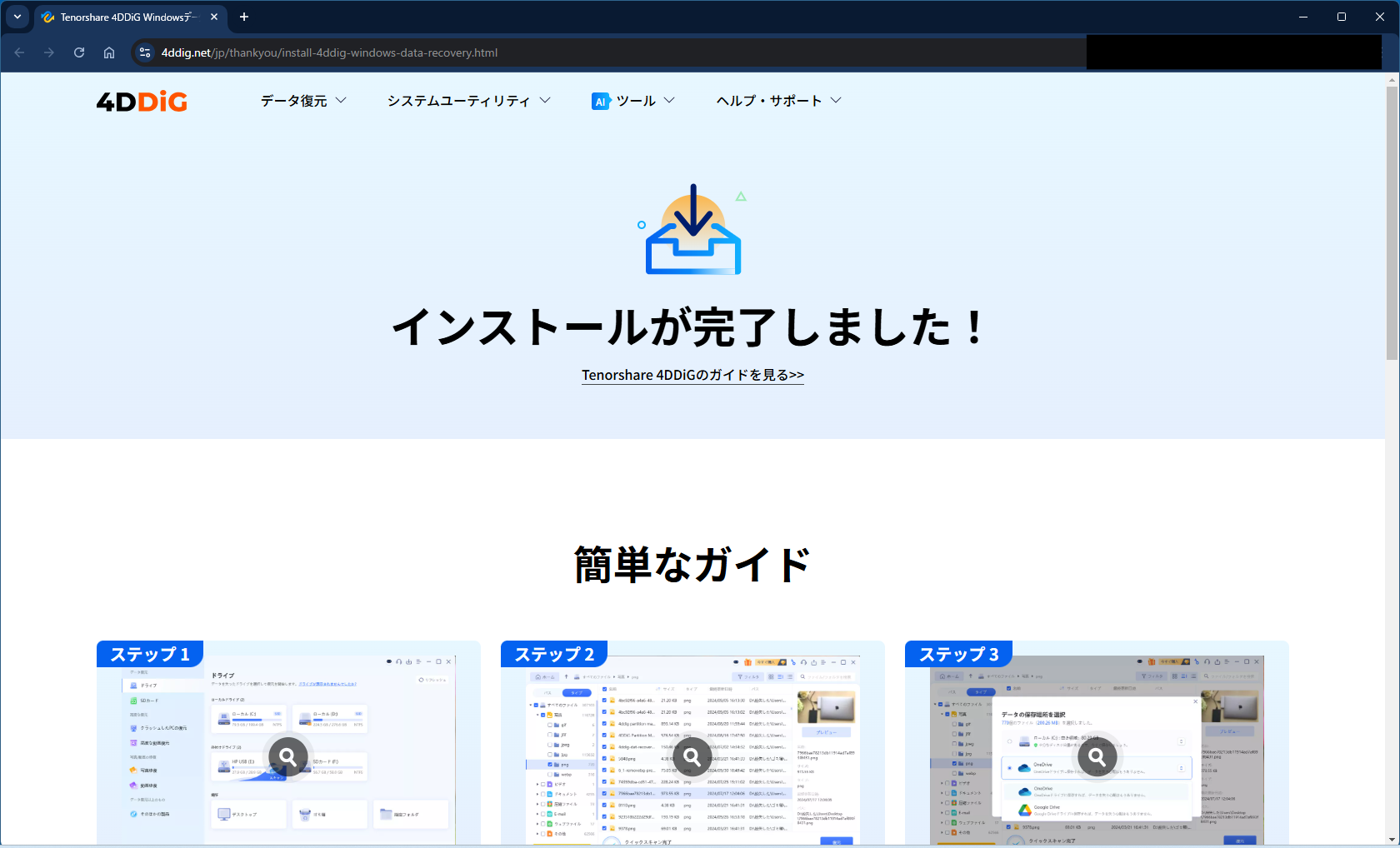Open the ヘルプ・サポート menu
Screen dimensions: 1400x848
point(778,101)
